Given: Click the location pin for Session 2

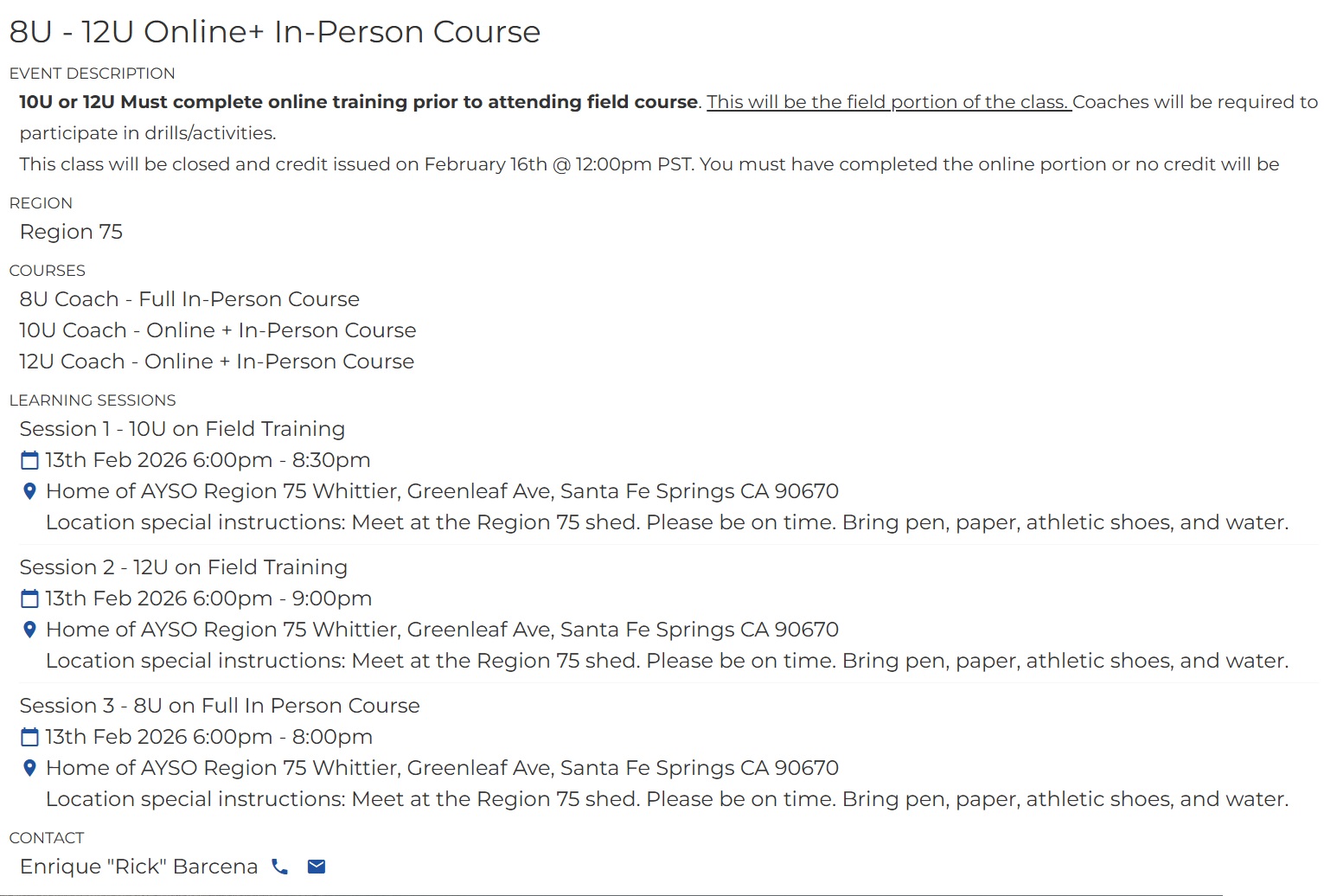Looking at the screenshot, I should (29, 630).
